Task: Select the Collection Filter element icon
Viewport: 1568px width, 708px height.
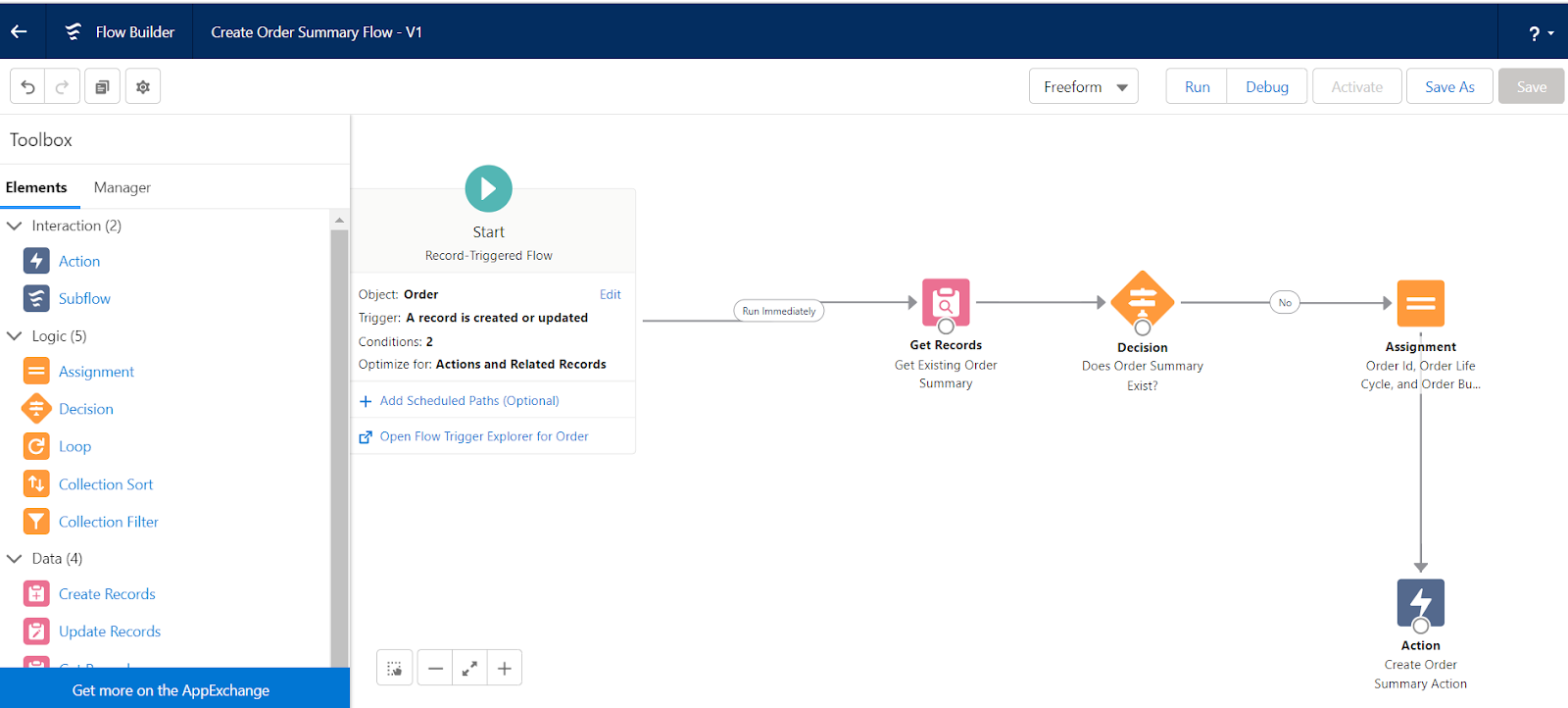Action: pyautogui.click(x=36, y=522)
